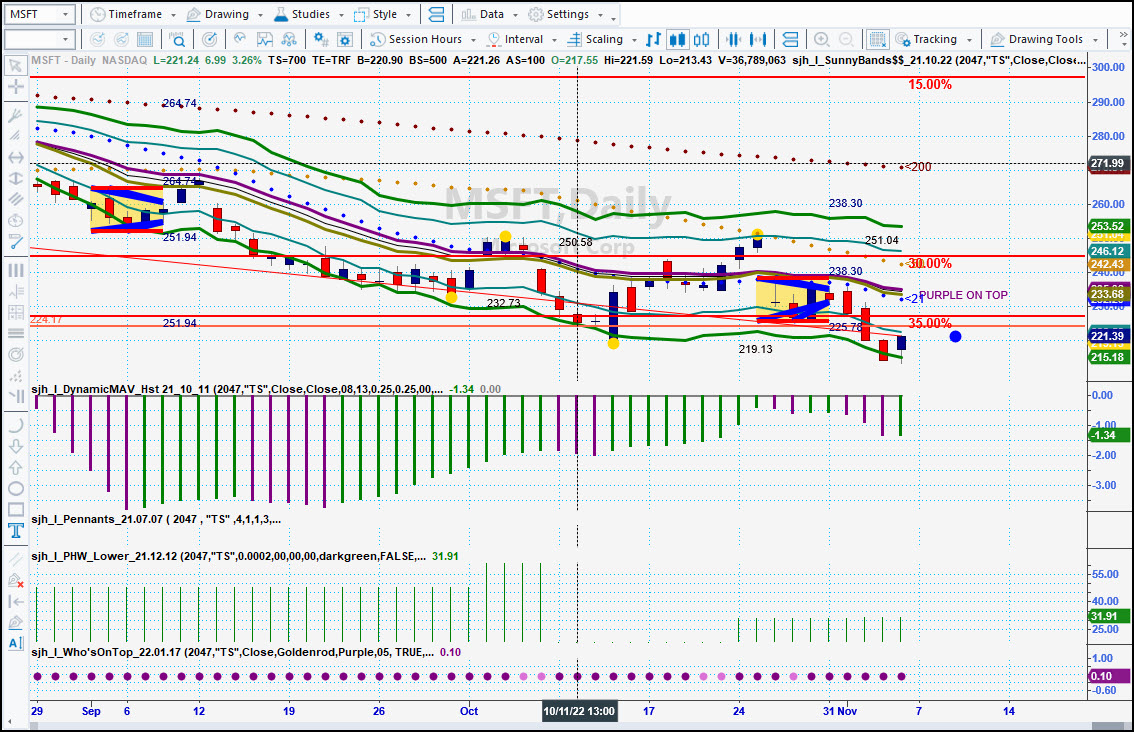Open the Style menu
1134x732 pixels.
[383, 14]
